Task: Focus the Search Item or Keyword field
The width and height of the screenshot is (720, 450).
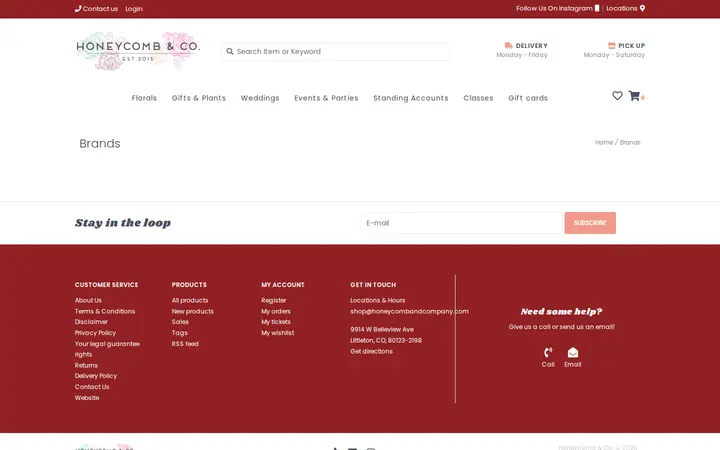Action: point(335,51)
